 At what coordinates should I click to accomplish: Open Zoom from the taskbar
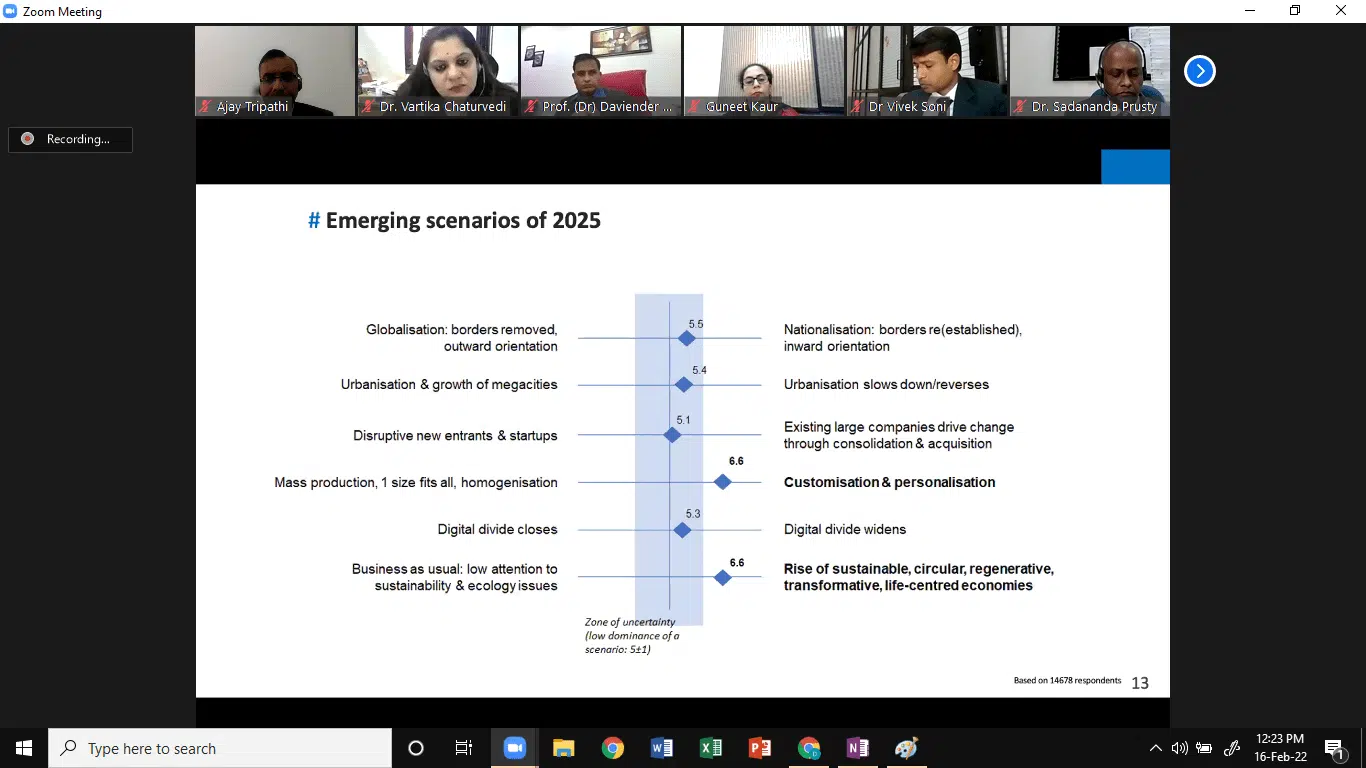[x=515, y=748]
